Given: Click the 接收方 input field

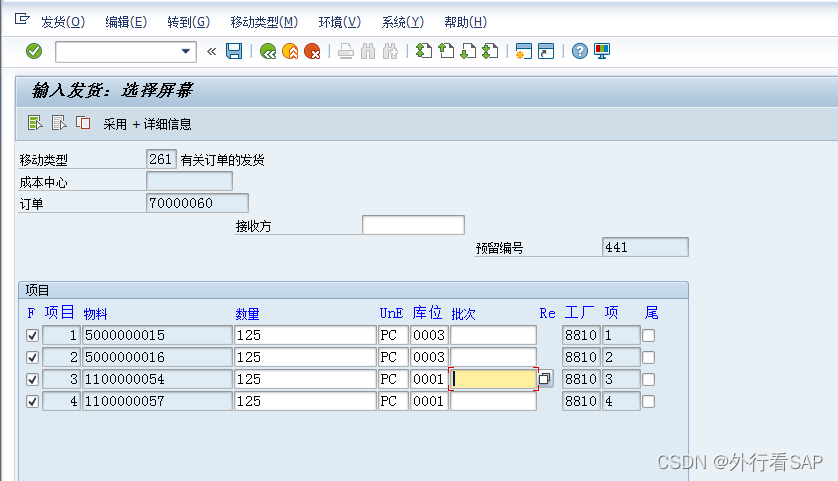Looking at the screenshot, I should coord(413,225).
